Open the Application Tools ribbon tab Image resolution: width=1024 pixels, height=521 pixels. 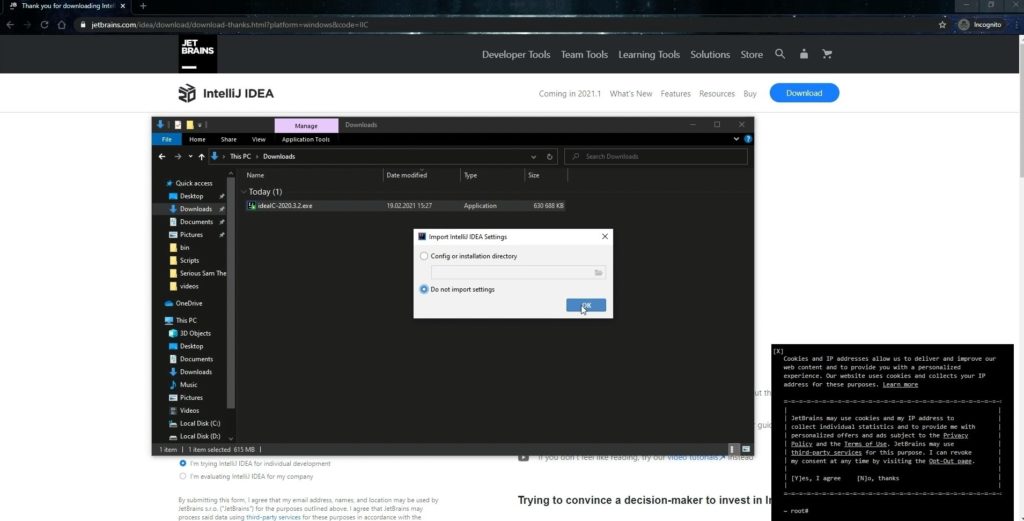[x=306, y=139]
